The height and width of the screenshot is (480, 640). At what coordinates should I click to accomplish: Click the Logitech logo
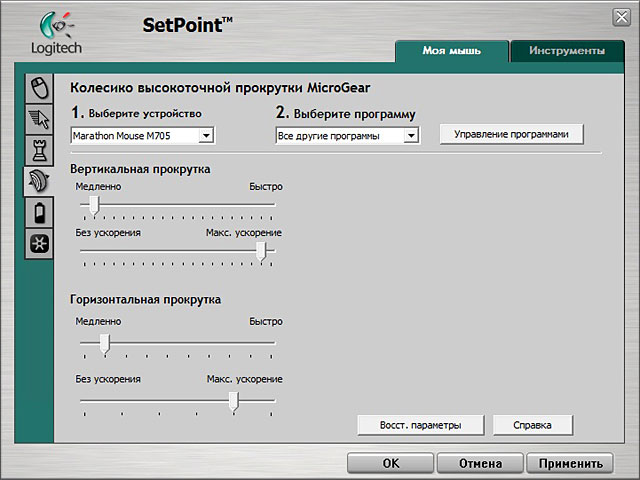click(x=57, y=33)
